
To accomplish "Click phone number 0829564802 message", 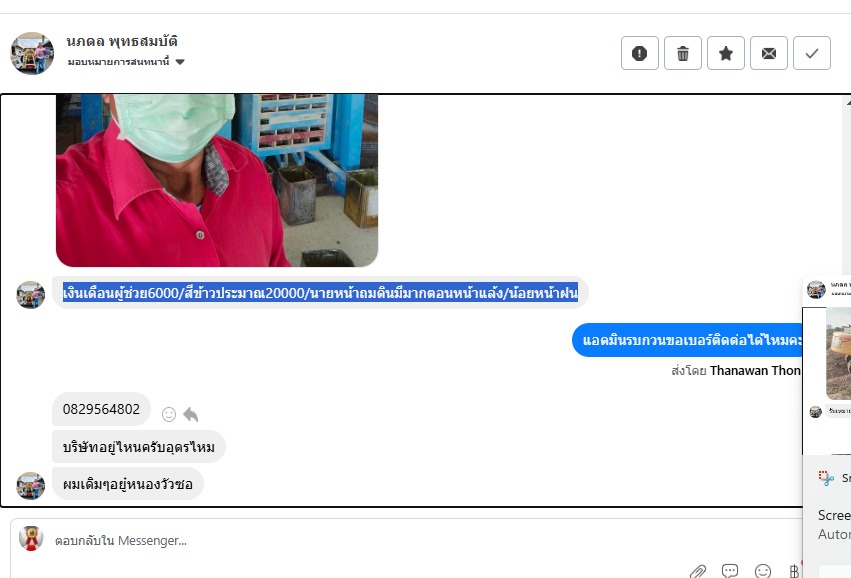I will click(101, 409).
